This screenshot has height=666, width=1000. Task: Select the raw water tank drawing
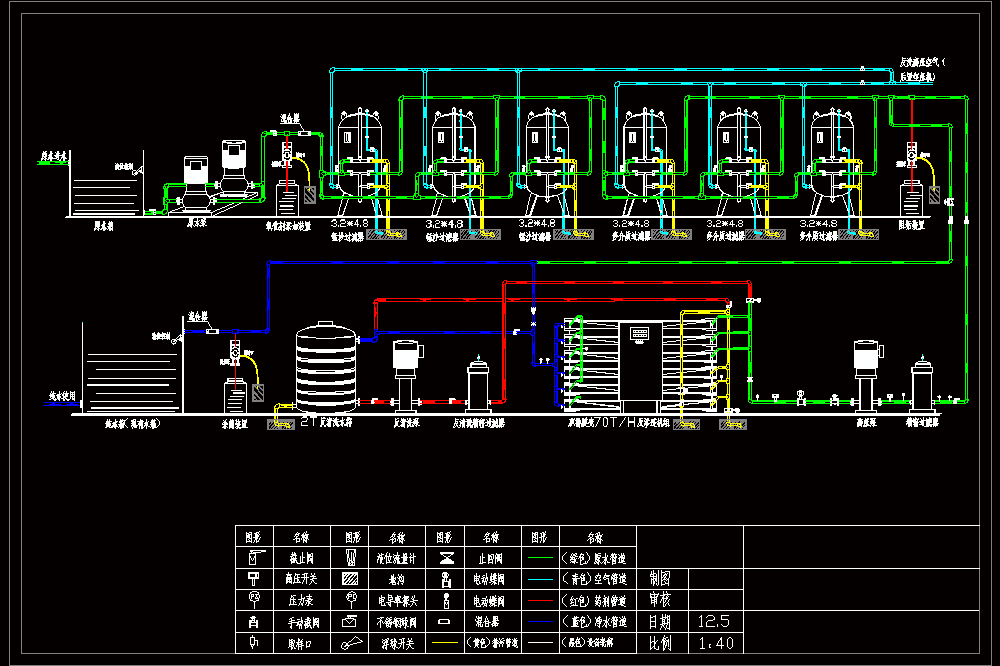pos(105,184)
